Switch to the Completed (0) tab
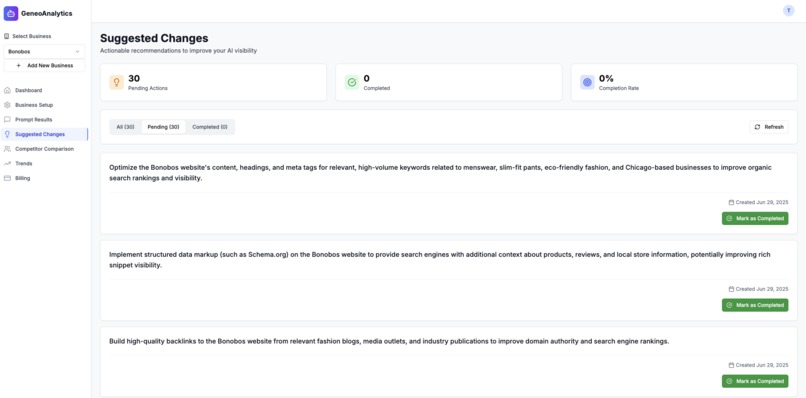806x398 pixels. tap(210, 127)
